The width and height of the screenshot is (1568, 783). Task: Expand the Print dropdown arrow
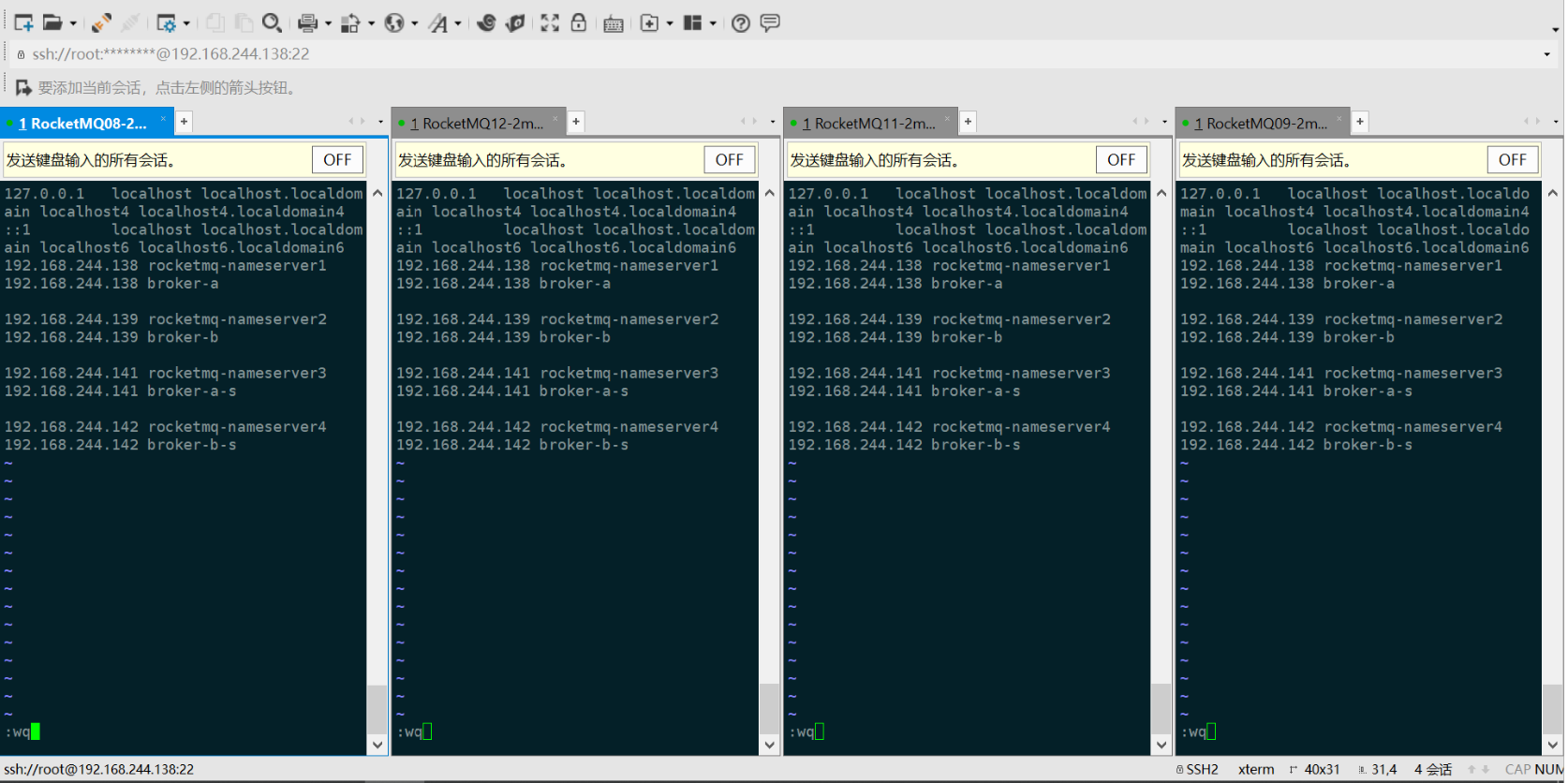[328, 23]
